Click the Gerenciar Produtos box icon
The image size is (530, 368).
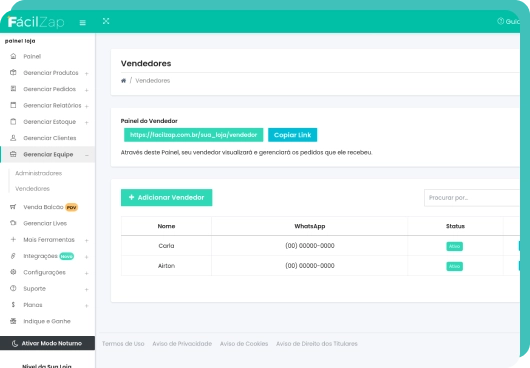13,72
